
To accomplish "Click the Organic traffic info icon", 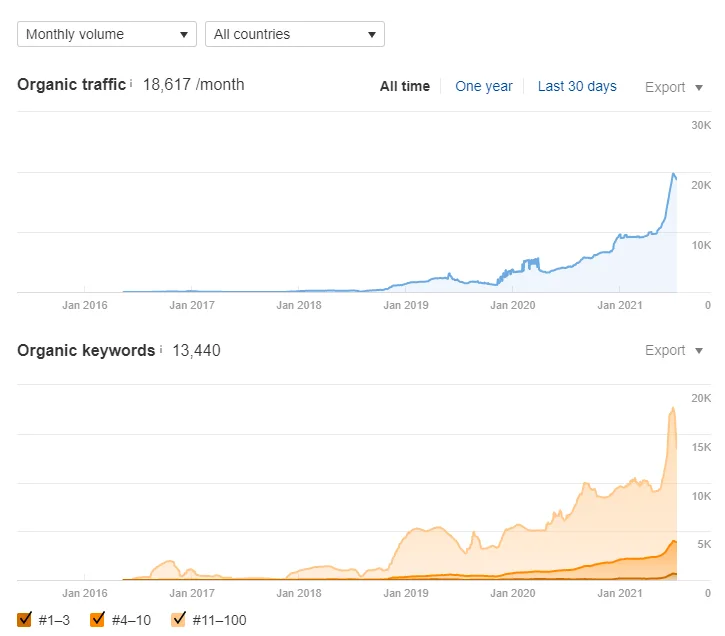I will click(131, 83).
